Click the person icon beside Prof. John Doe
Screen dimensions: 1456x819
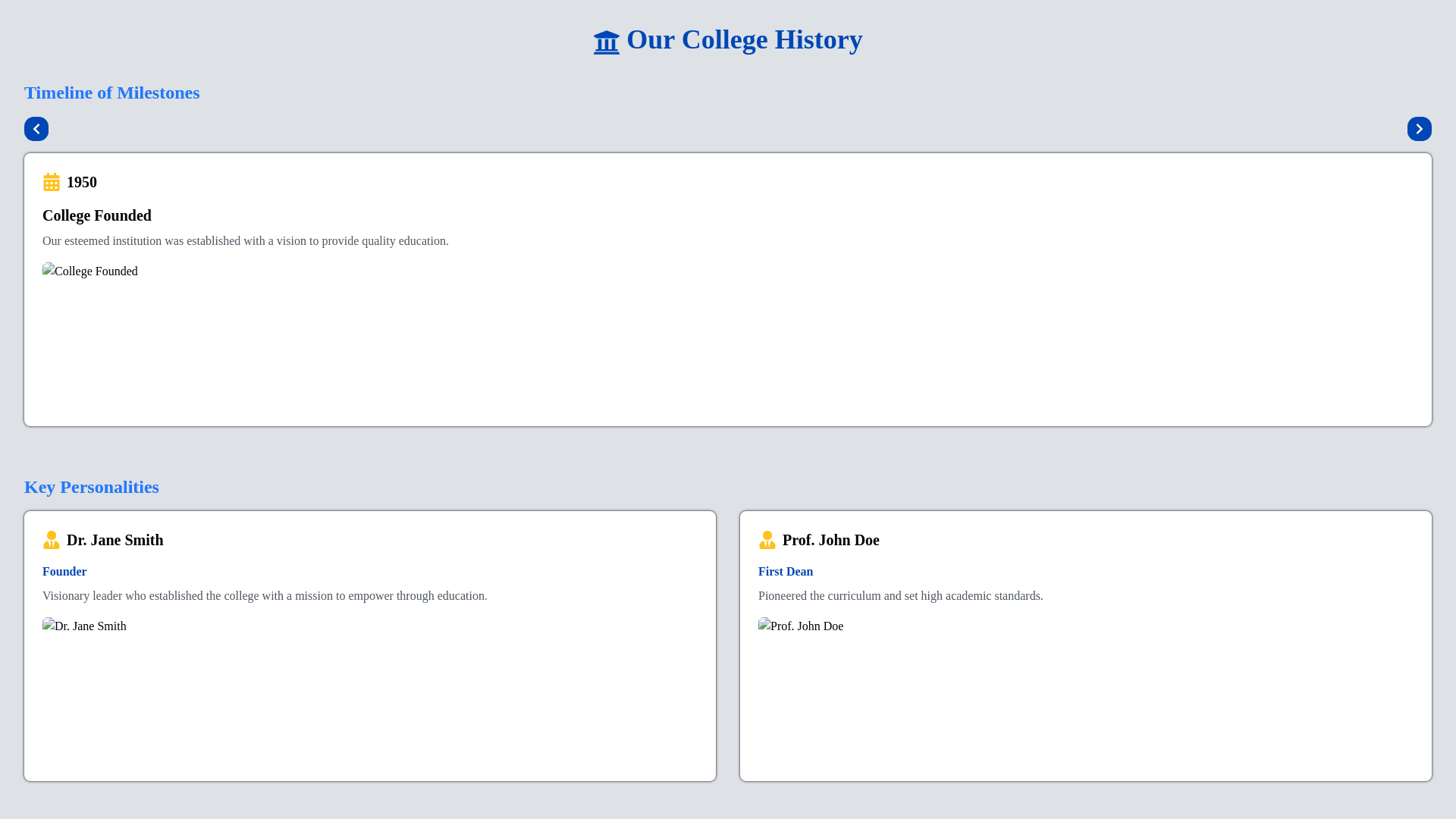coord(767,540)
